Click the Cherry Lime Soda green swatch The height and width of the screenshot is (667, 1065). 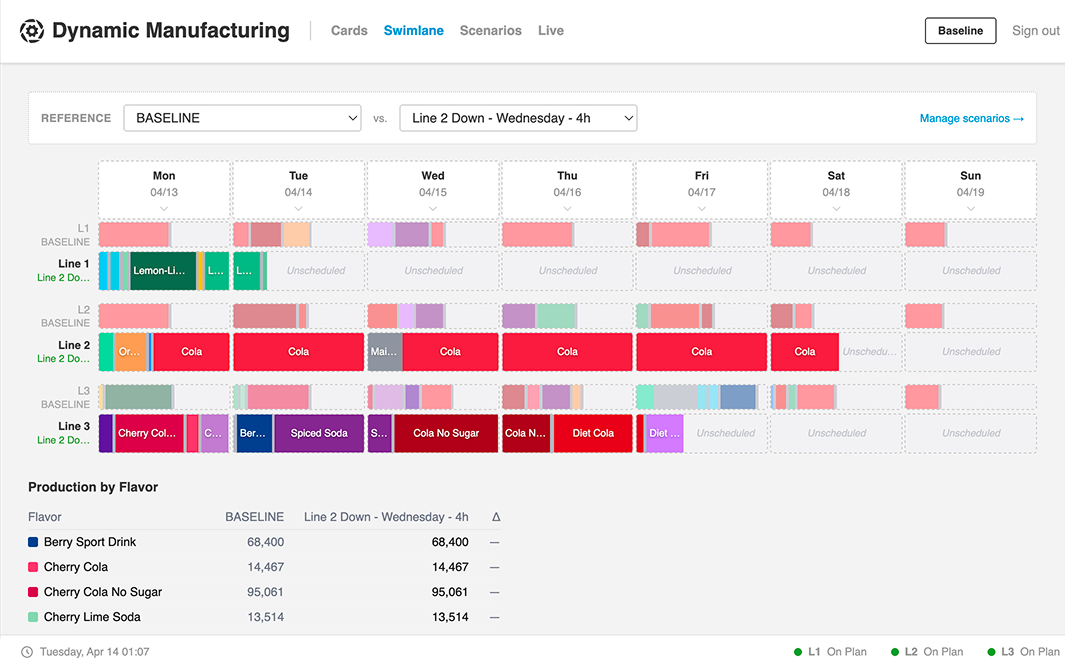33,617
